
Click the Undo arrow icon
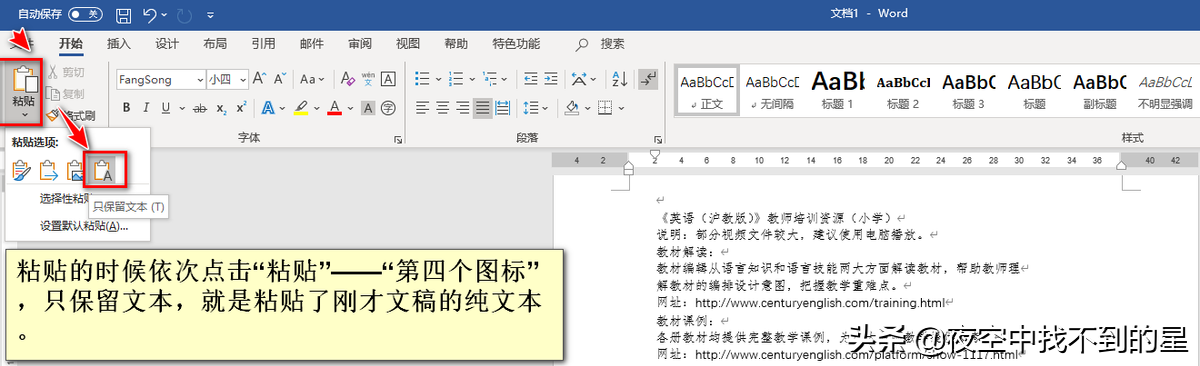[150, 15]
